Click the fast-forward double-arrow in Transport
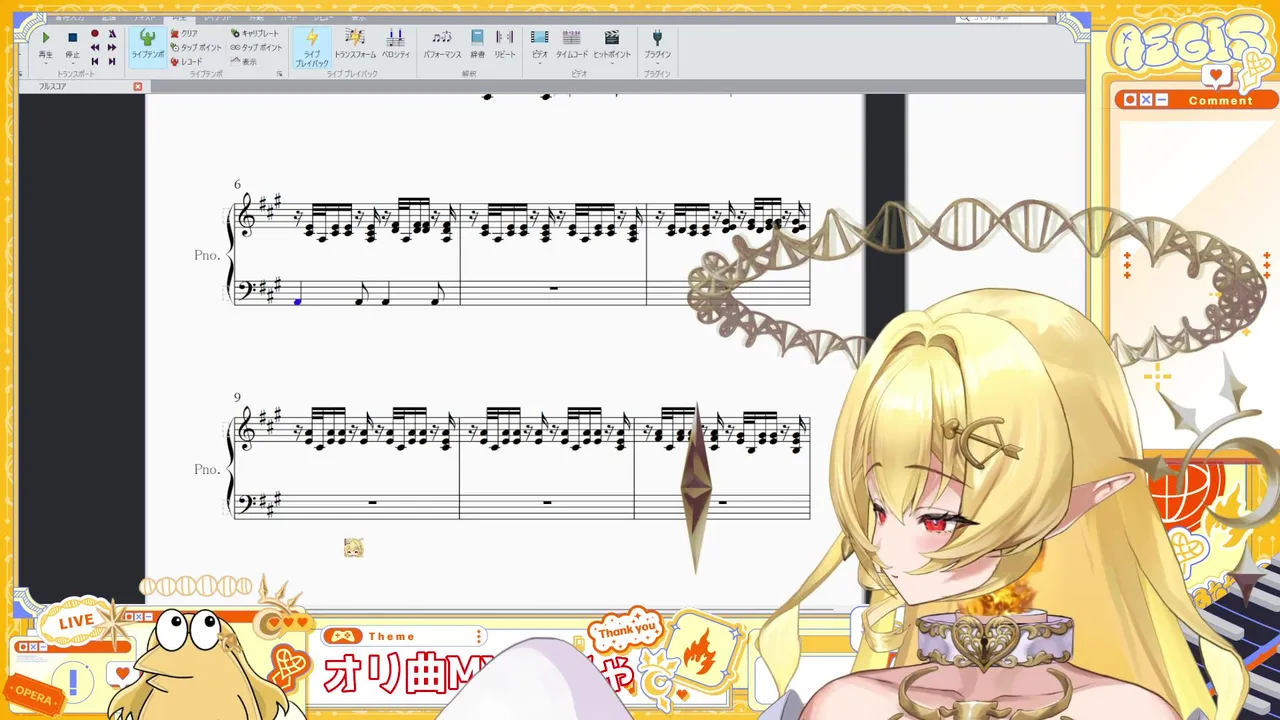This screenshot has height=720, width=1280. pos(111,47)
